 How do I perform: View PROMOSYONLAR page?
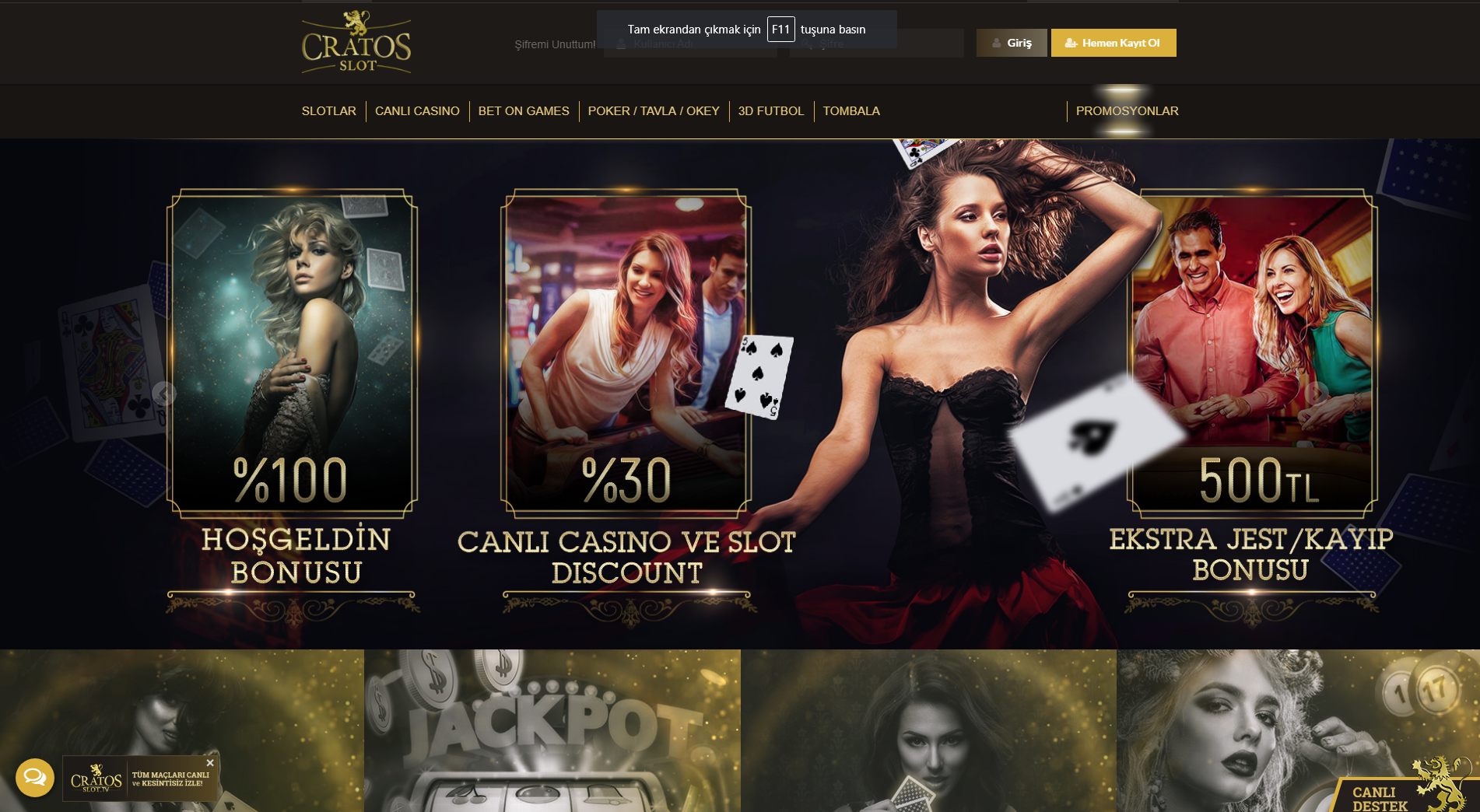tap(1127, 111)
